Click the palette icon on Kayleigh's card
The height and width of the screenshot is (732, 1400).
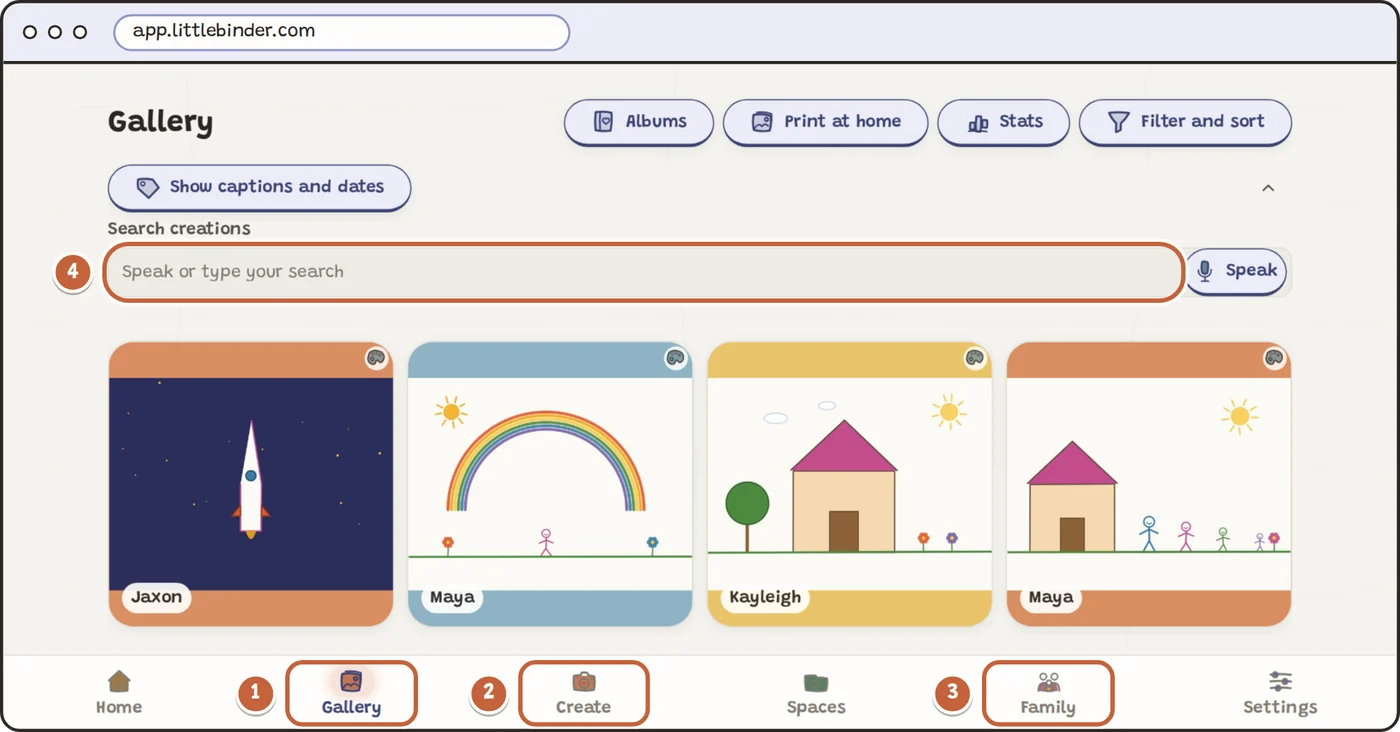click(x=975, y=358)
